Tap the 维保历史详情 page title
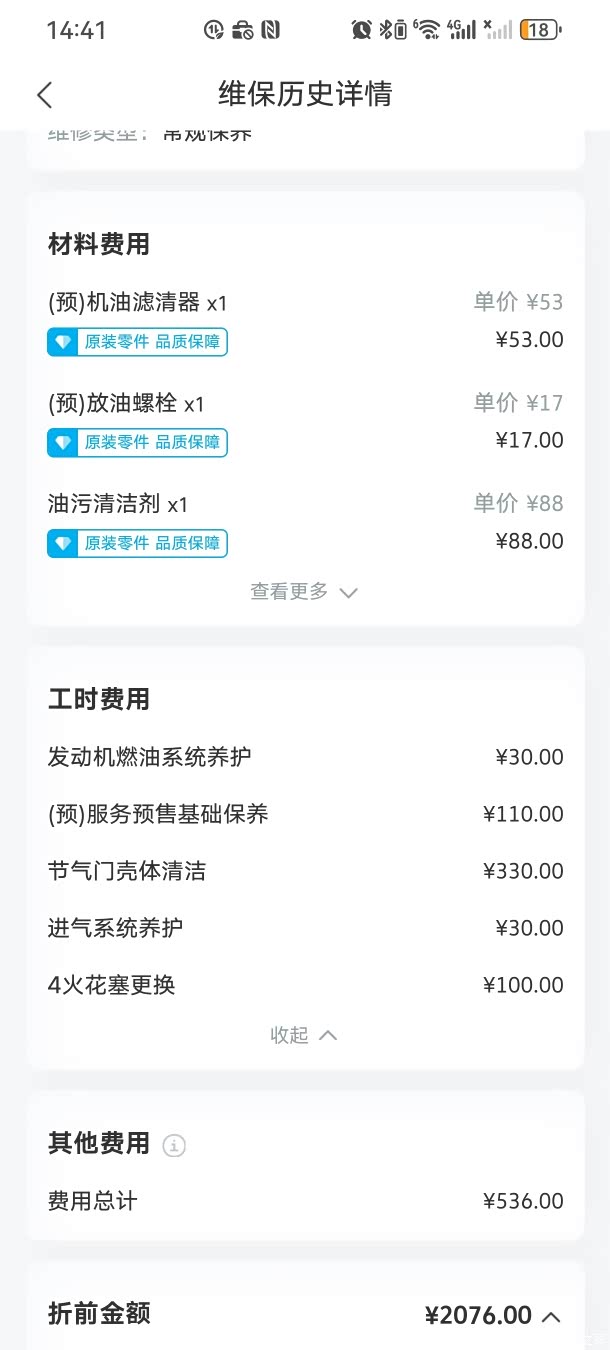The image size is (610, 1350). (x=305, y=94)
